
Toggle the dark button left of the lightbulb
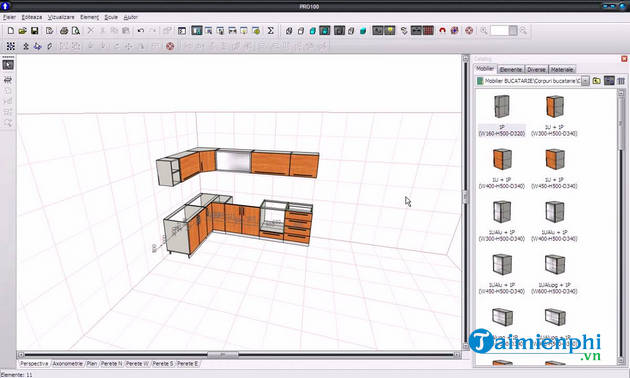click(378, 31)
